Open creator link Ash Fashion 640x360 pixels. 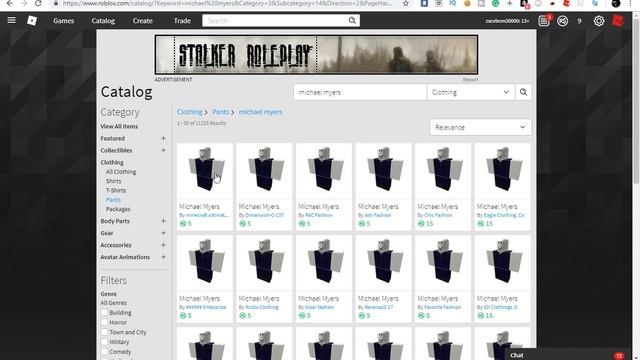pyautogui.click(x=378, y=215)
